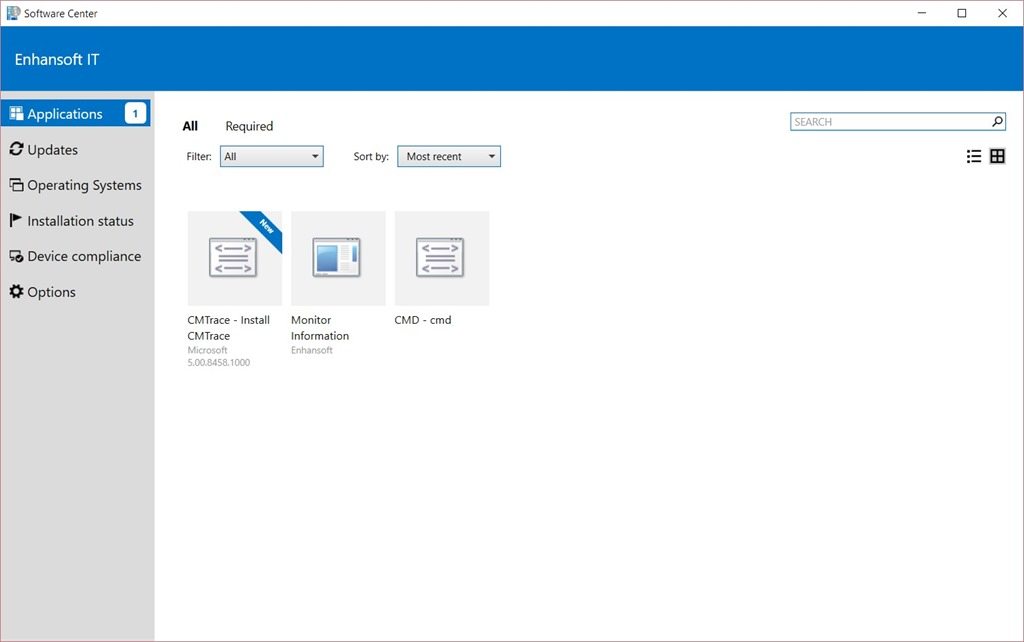Click the CMD - cmd app name
1024x642 pixels.
[423, 320]
